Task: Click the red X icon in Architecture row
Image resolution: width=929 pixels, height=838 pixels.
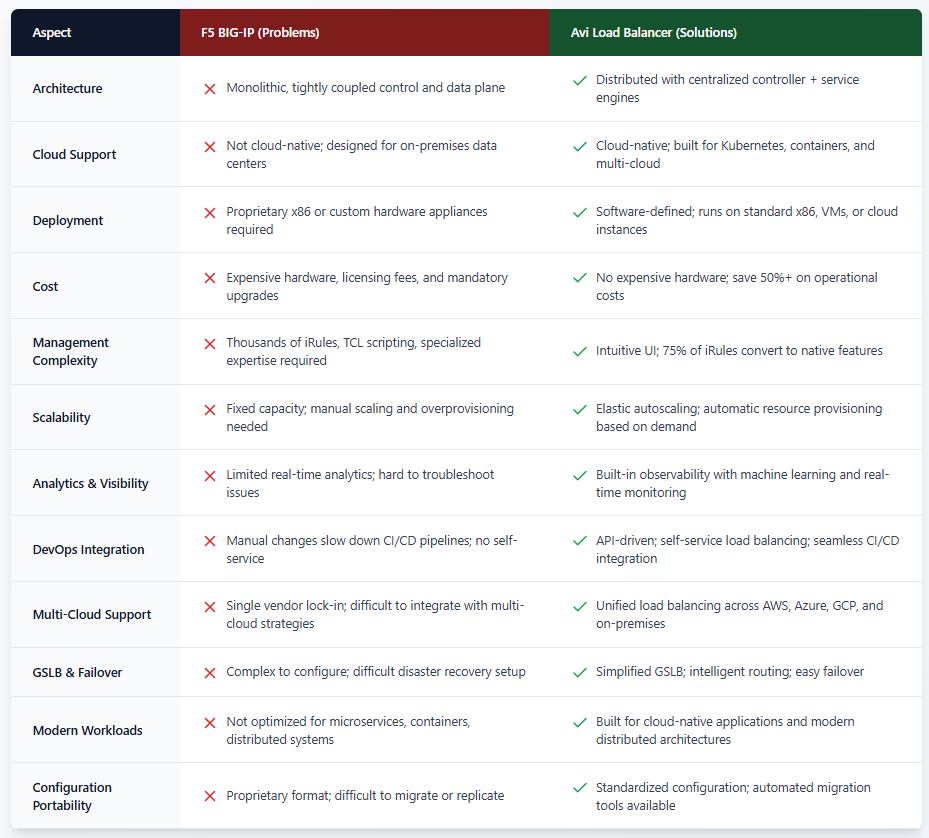Action: coord(210,88)
